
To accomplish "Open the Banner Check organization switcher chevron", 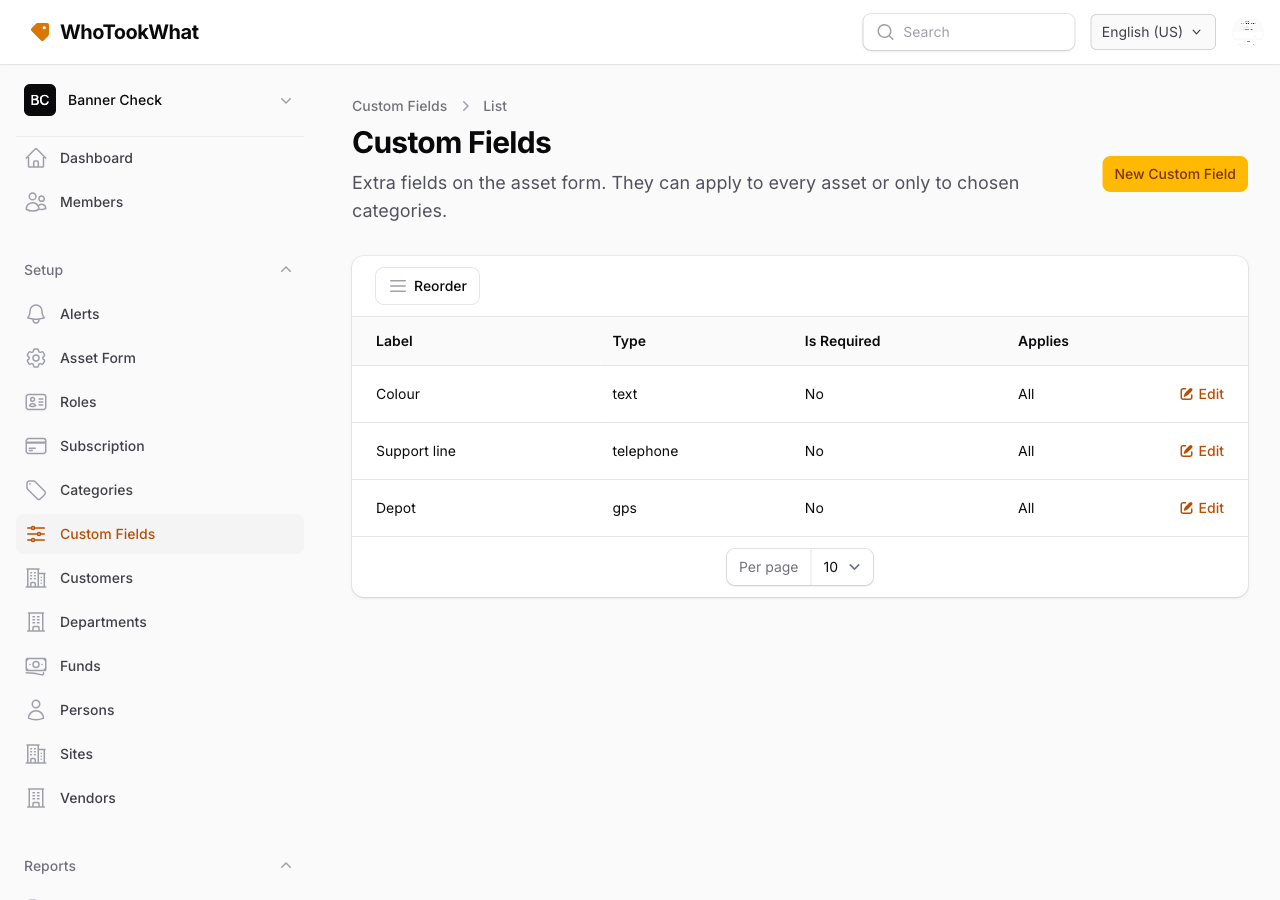I will pyautogui.click(x=286, y=100).
